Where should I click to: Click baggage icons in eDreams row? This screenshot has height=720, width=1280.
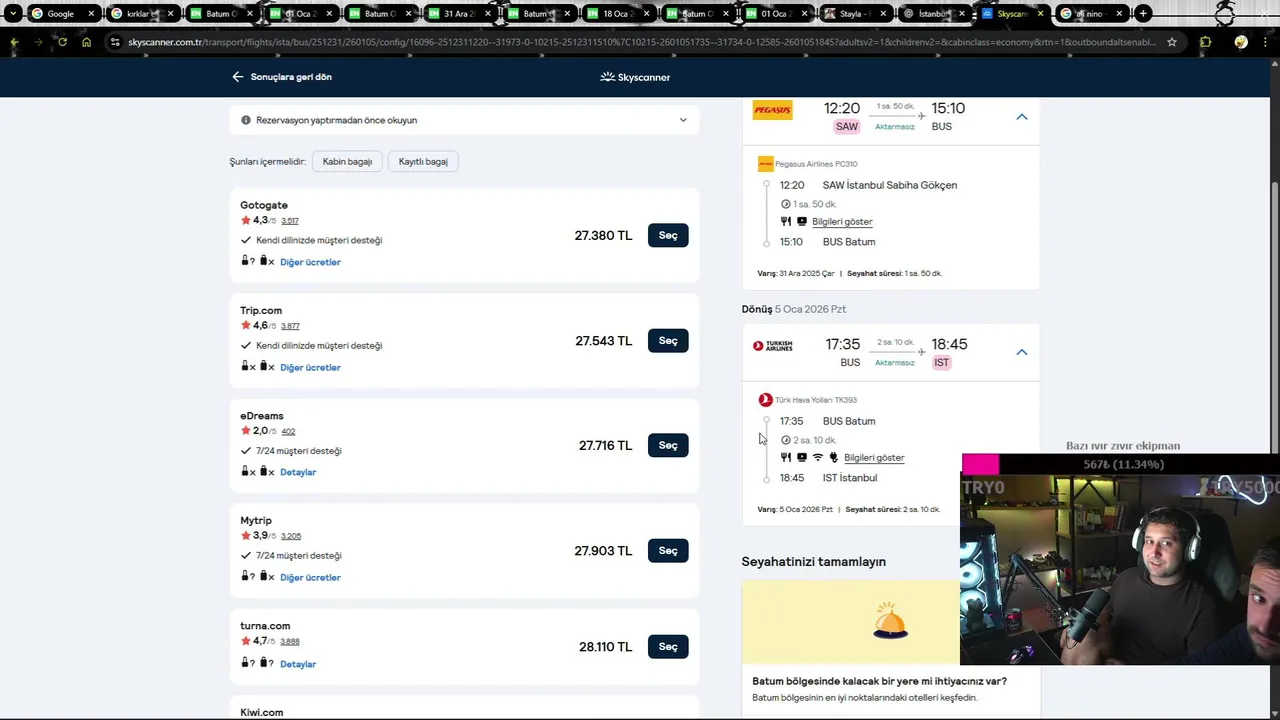tap(258, 471)
